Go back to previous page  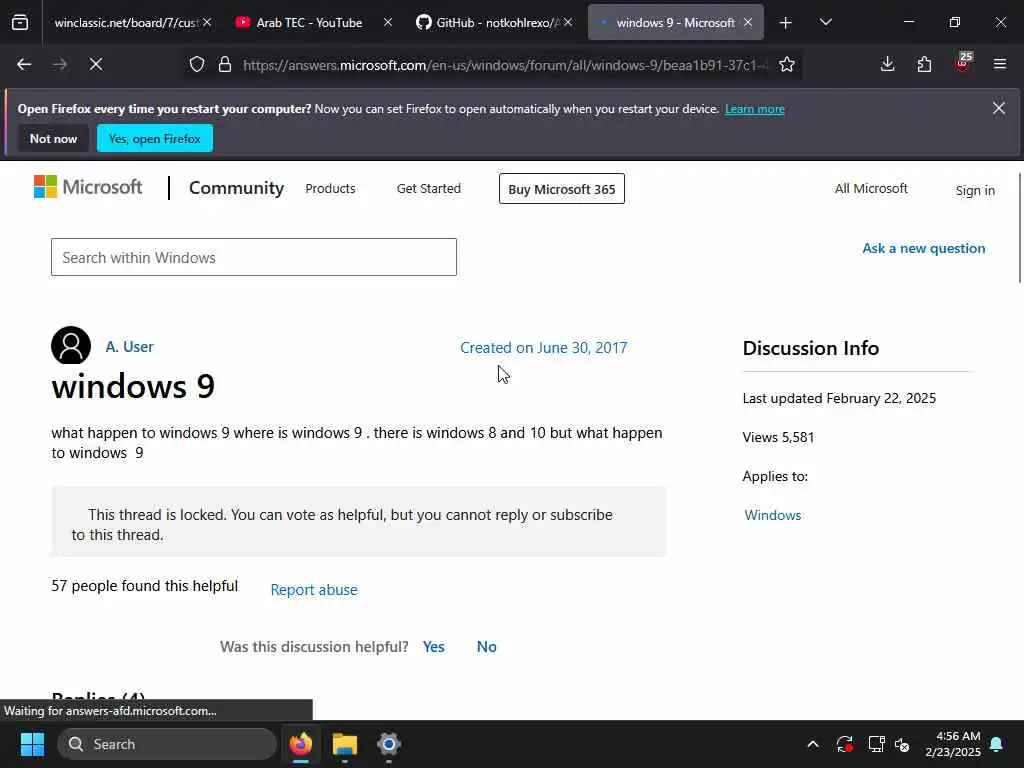click(24, 64)
